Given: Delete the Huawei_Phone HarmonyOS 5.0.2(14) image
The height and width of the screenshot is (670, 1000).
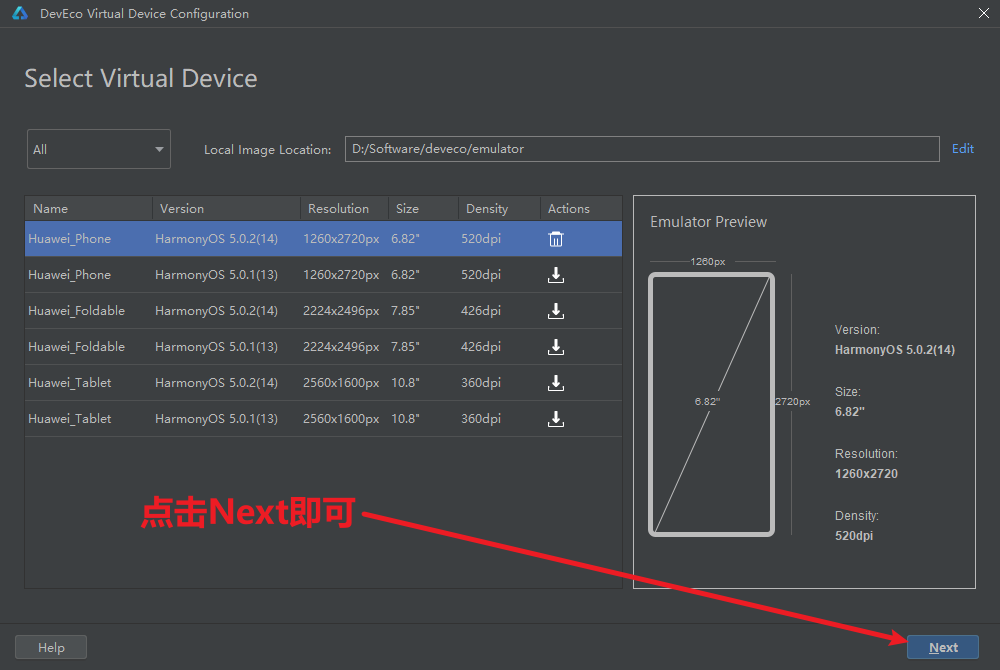Looking at the screenshot, I should pyautogui.click(x=555, y=239).
